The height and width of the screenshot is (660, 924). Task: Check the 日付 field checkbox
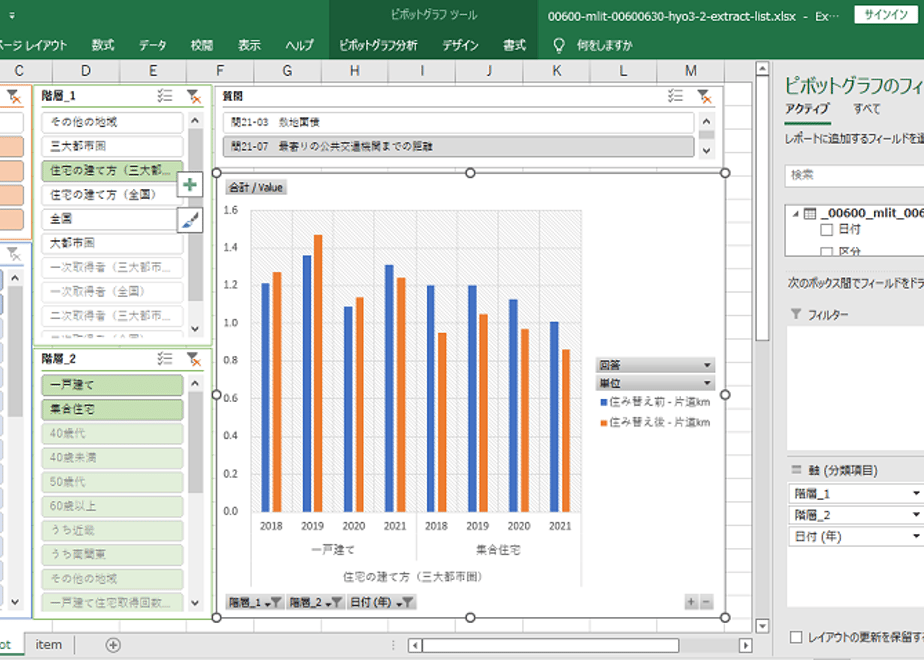(827, 229)
